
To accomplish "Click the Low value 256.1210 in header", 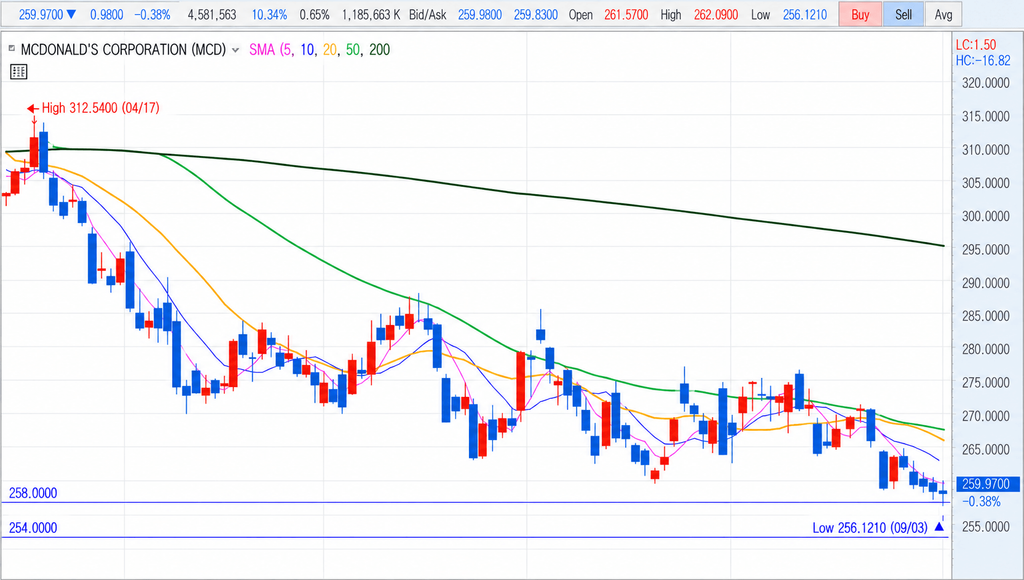I will [x=805, y=14].
